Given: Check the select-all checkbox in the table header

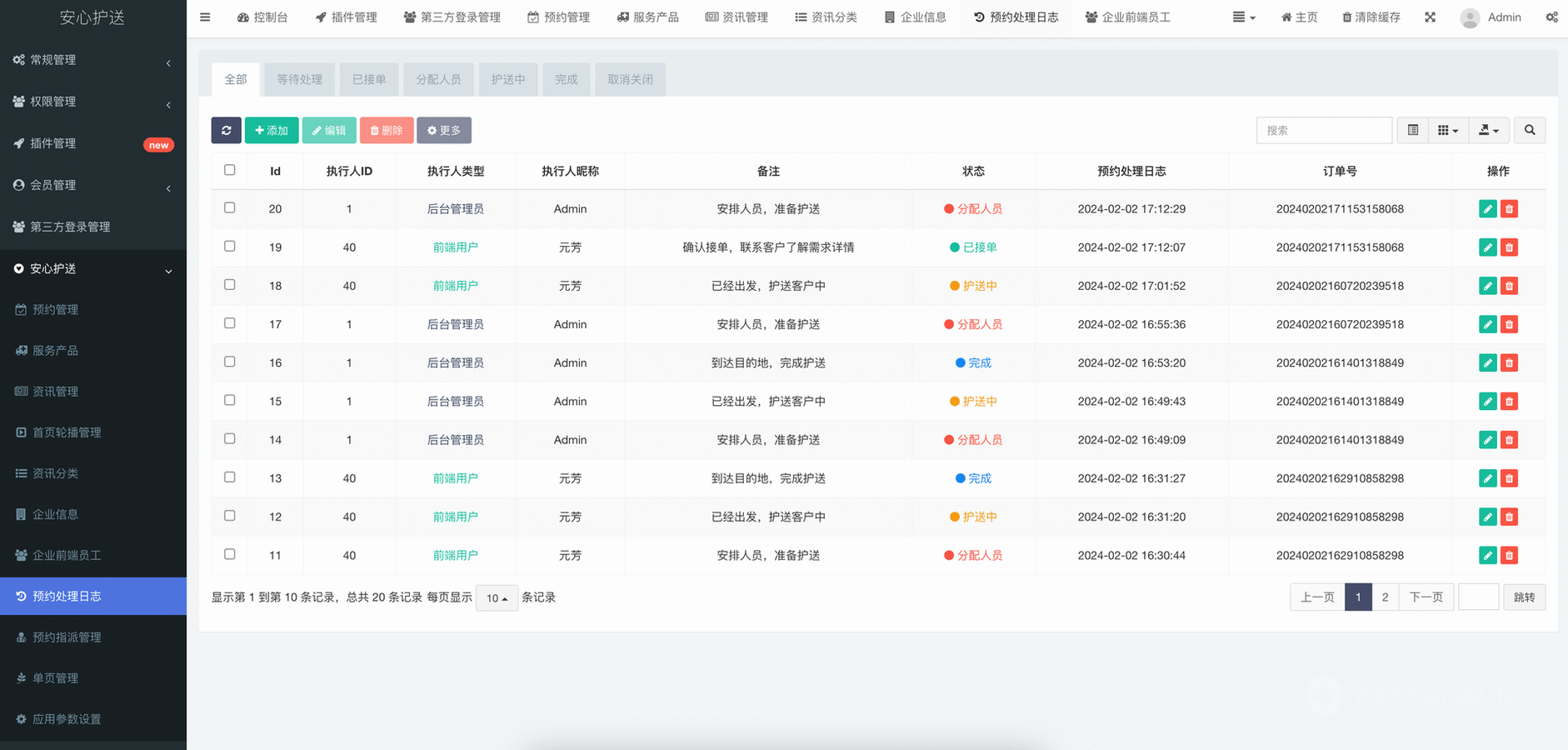Looking at the screenshot, I should pos(230,170).
